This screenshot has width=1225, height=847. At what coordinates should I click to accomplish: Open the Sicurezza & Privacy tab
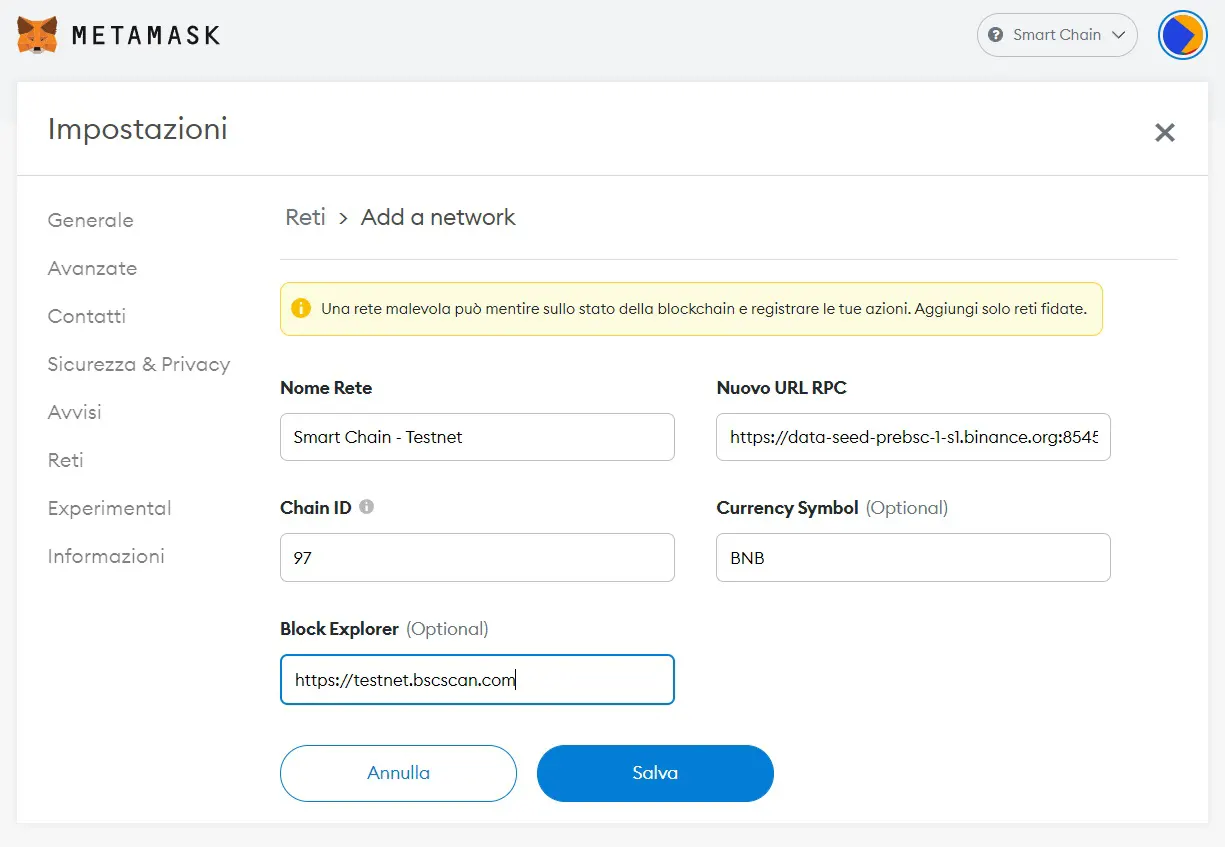click(139, 364)
